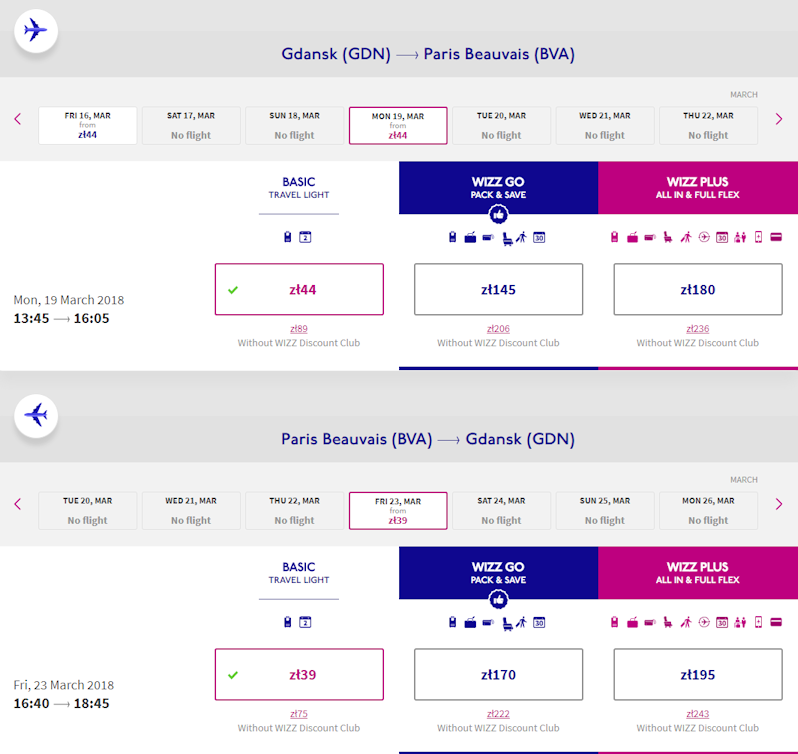Open the zł236 price without Discount Club
The image size is (798, 754).
coord(698,329)
